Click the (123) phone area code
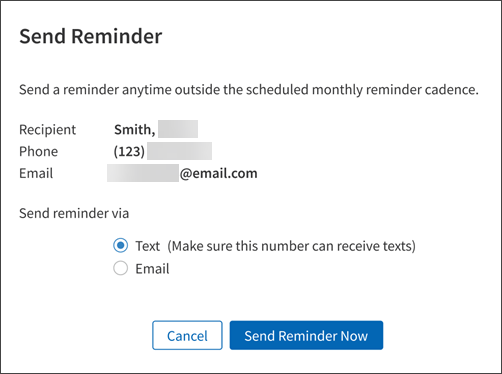 point(129,152)
